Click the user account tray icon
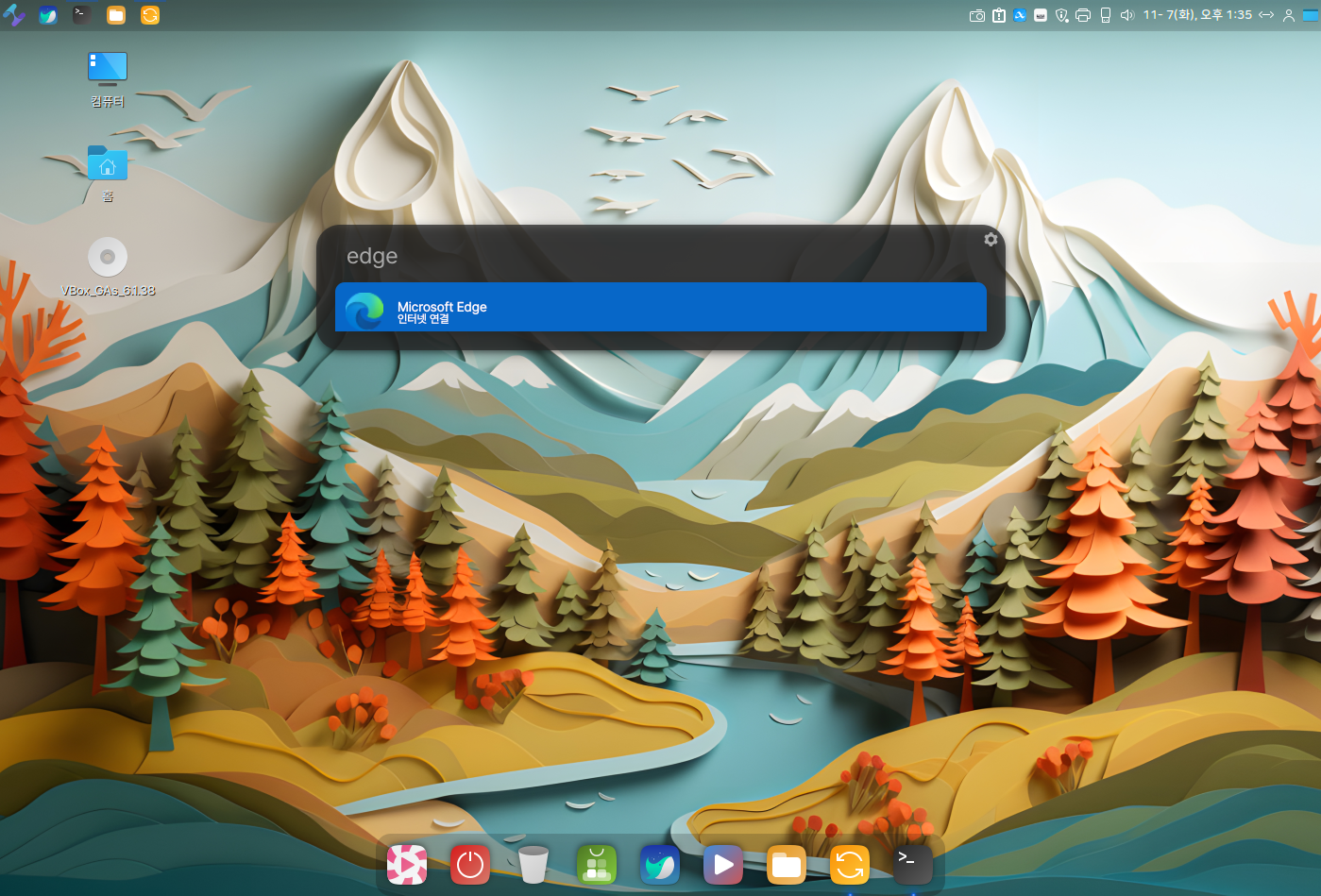This screenshot has width=1321, height=896. point(1288,15)
